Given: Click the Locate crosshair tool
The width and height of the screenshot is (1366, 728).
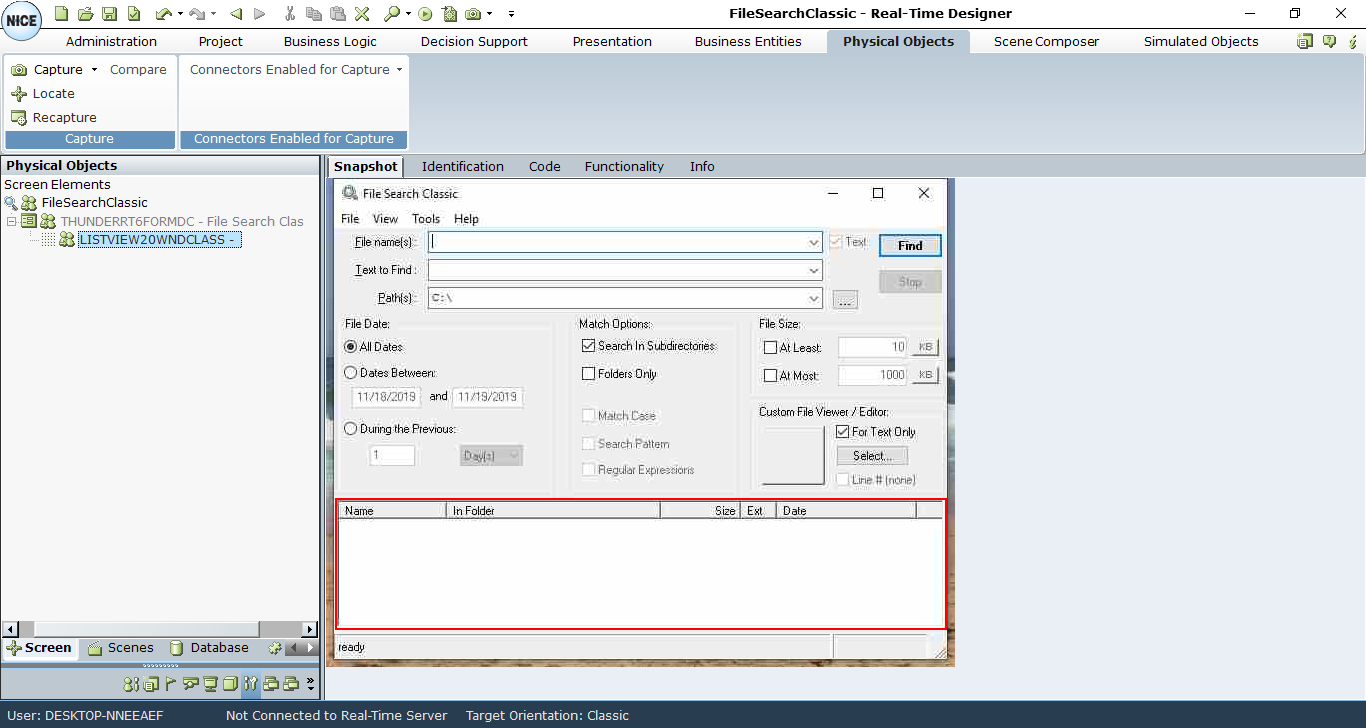Looking at the screenshot, I should [43, 93].
